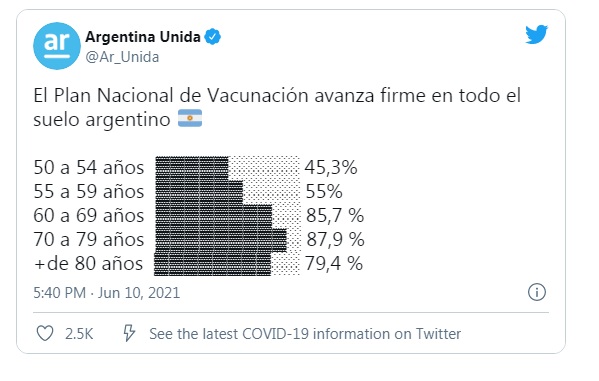Click the 5:40 PM Jun 10, 2021 timestamp
Viewport: 599px width, 381px height.
point(107,293)
